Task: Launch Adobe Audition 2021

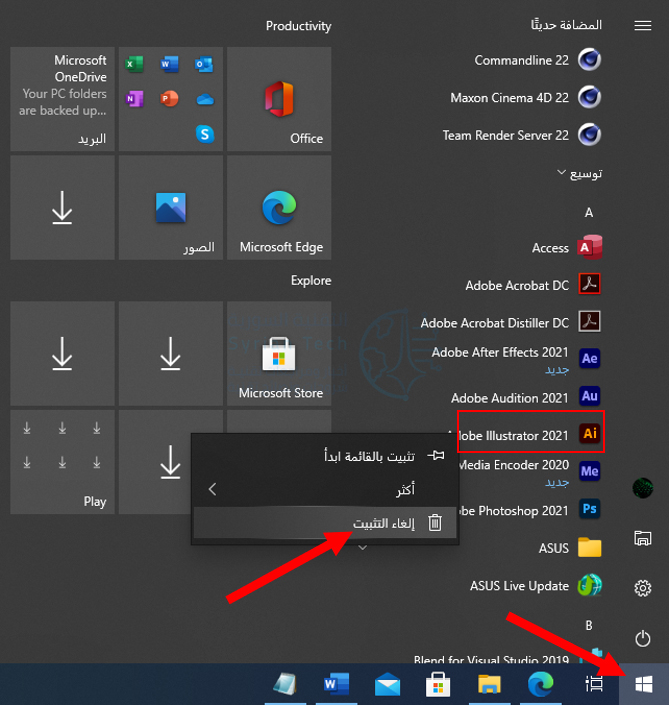Action: [x=526, y=397]
